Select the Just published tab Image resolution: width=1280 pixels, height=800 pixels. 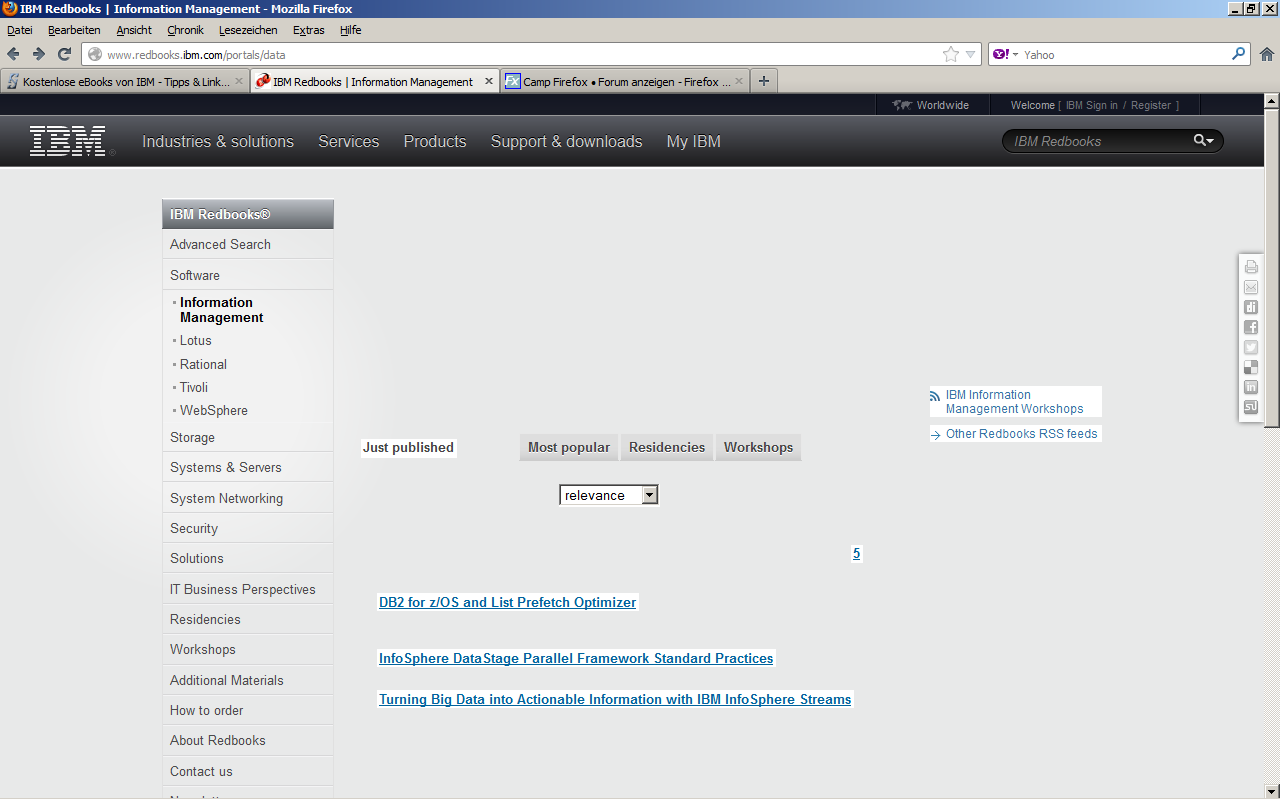pos(408,448)
